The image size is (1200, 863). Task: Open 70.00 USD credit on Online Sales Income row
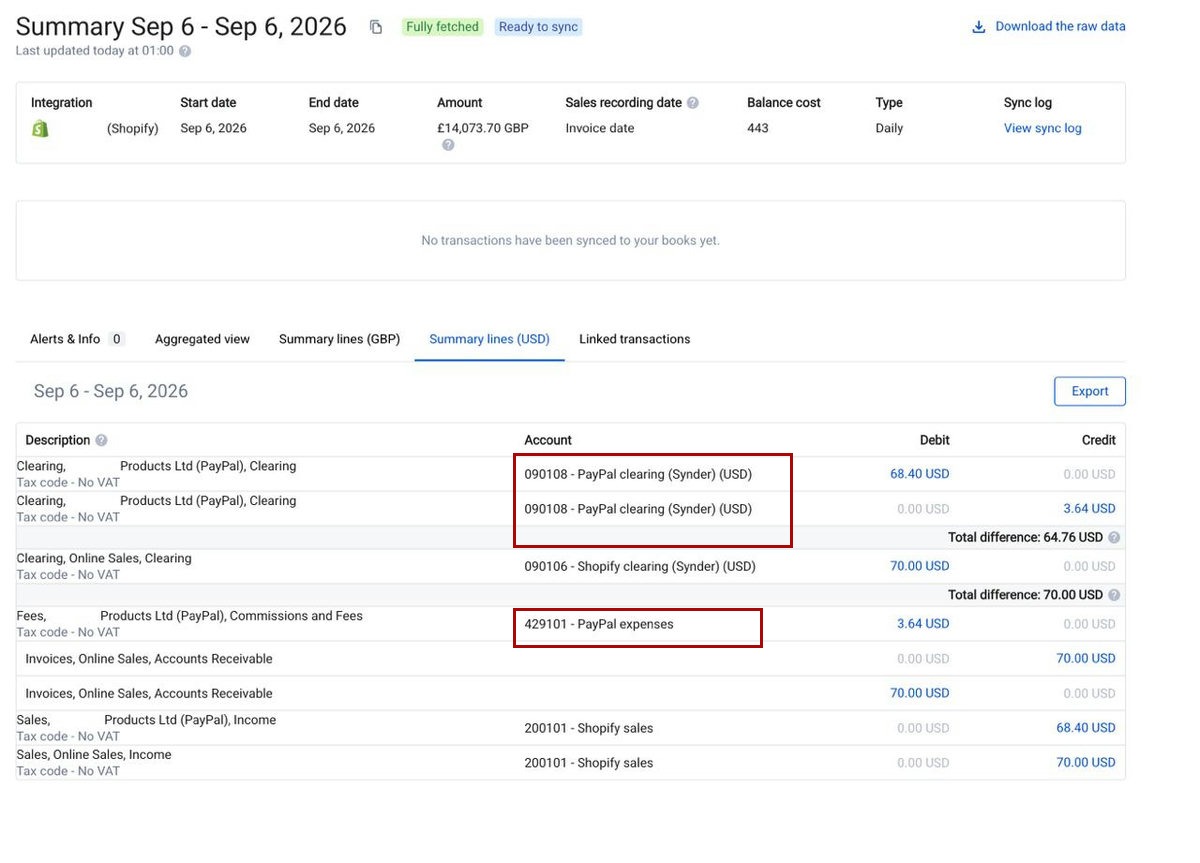point(1086,762)
